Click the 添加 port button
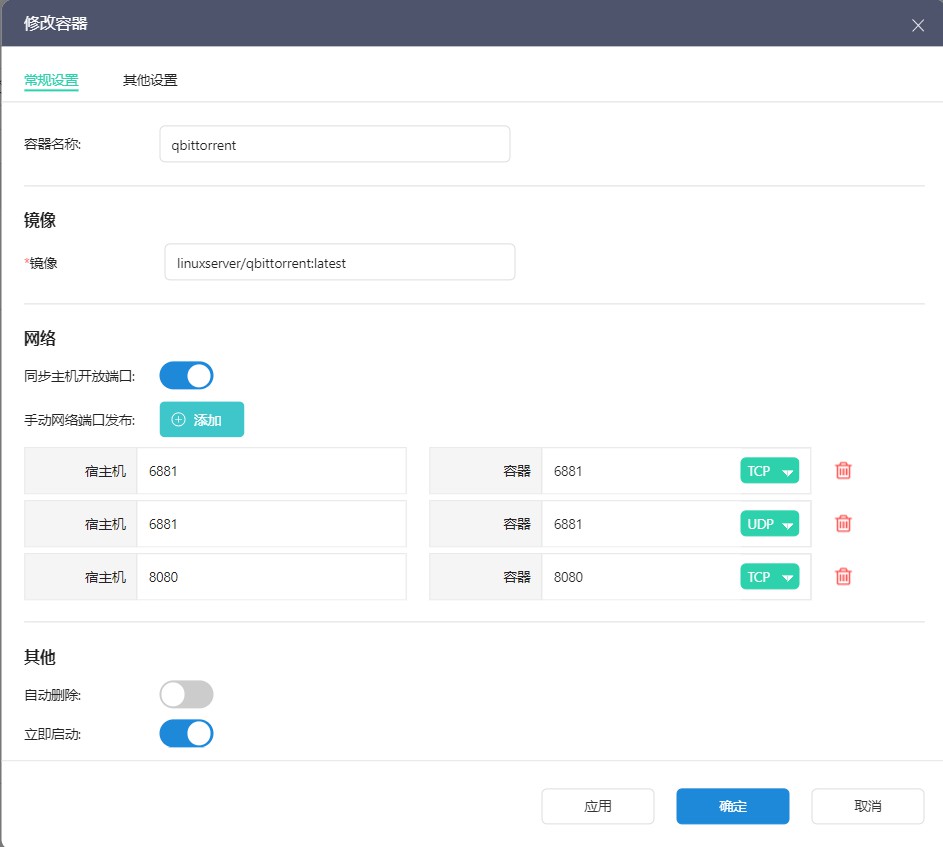The image size is (943, 847). tap(202, 420)
